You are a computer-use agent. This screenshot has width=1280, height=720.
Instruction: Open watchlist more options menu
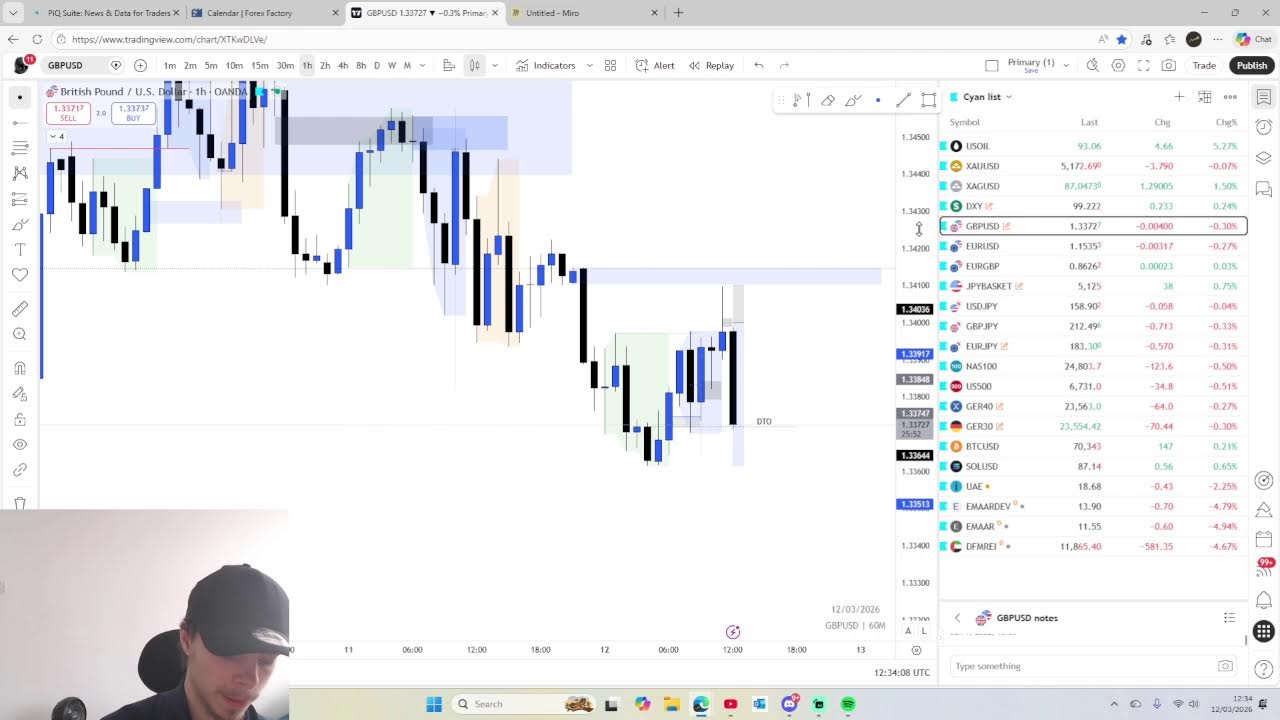tap(1230, 96)
